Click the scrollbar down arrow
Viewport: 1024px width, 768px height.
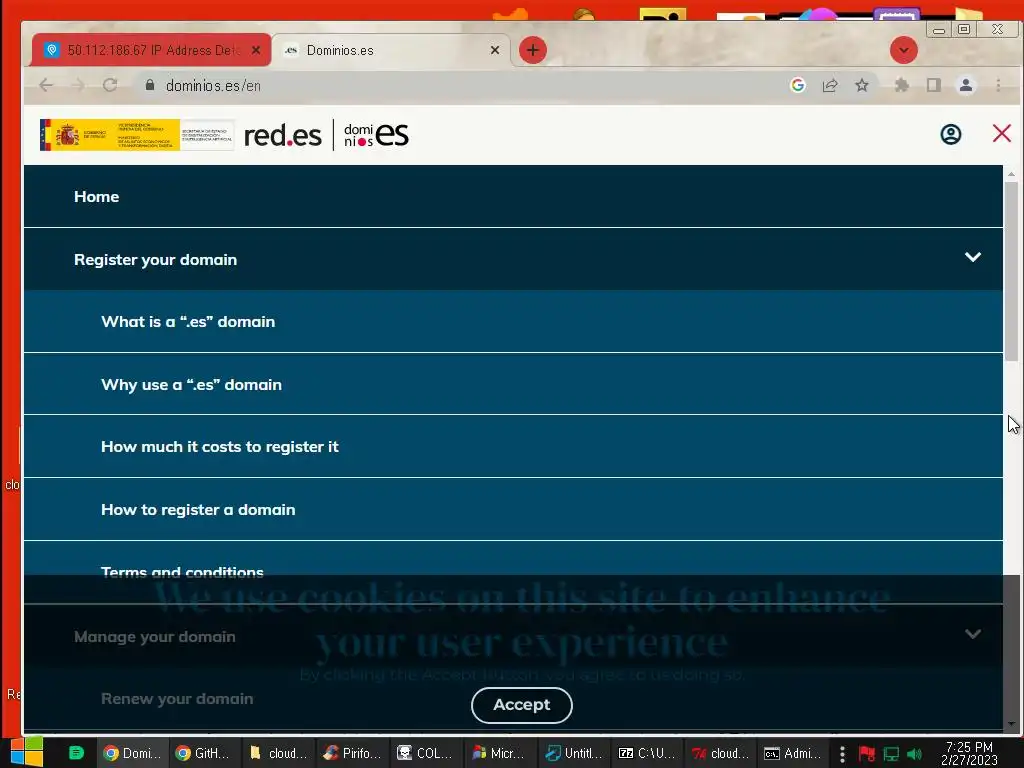tap(1011, 724)
